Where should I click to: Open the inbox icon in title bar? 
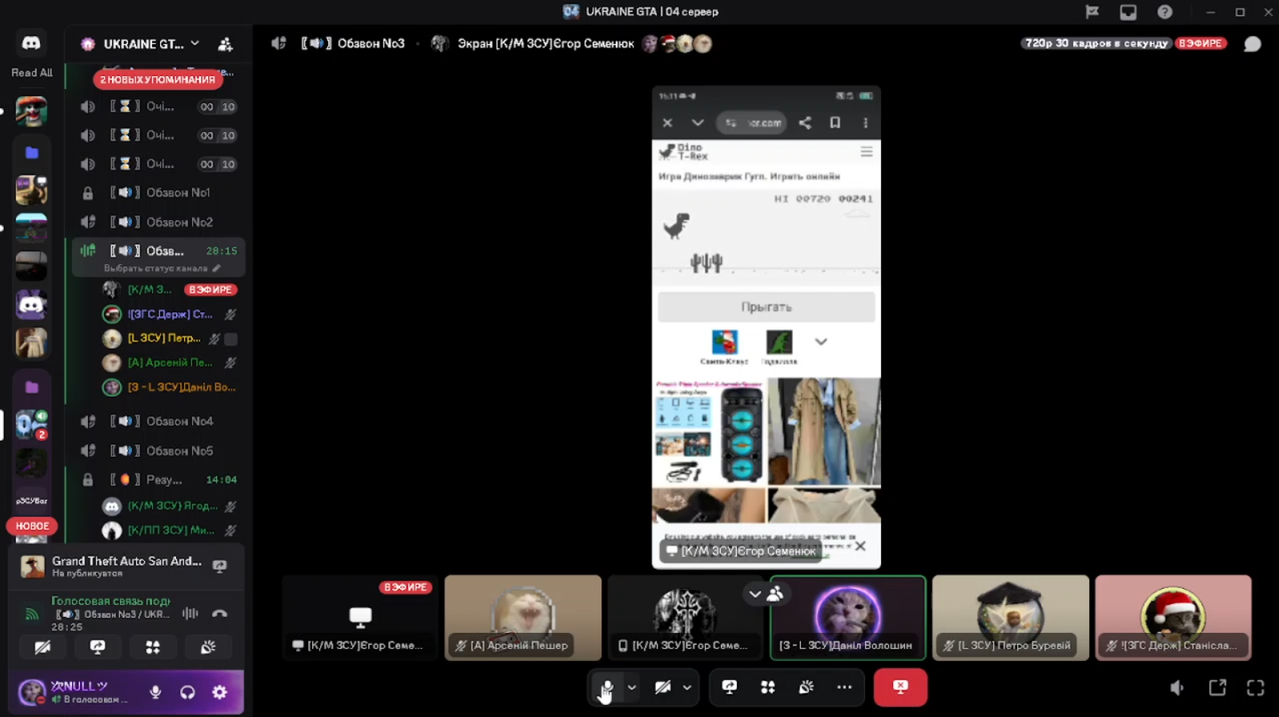(1128, 12)
